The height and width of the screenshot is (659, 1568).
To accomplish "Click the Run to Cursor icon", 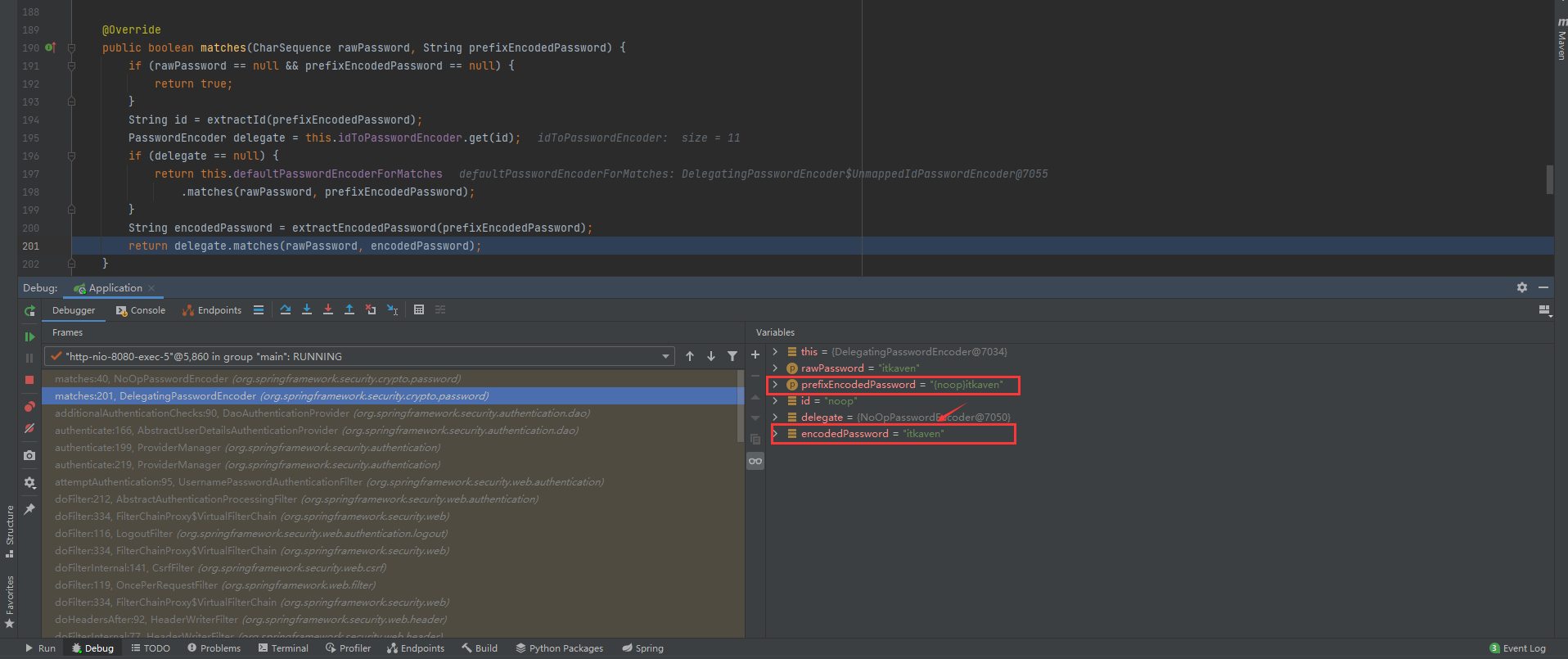I will (392, 310).
